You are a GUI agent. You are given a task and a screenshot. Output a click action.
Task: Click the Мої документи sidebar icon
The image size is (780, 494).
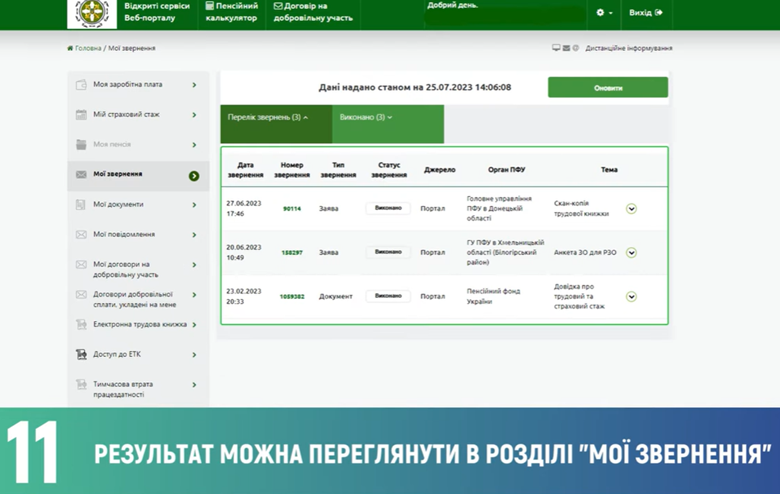click(82, 204)
